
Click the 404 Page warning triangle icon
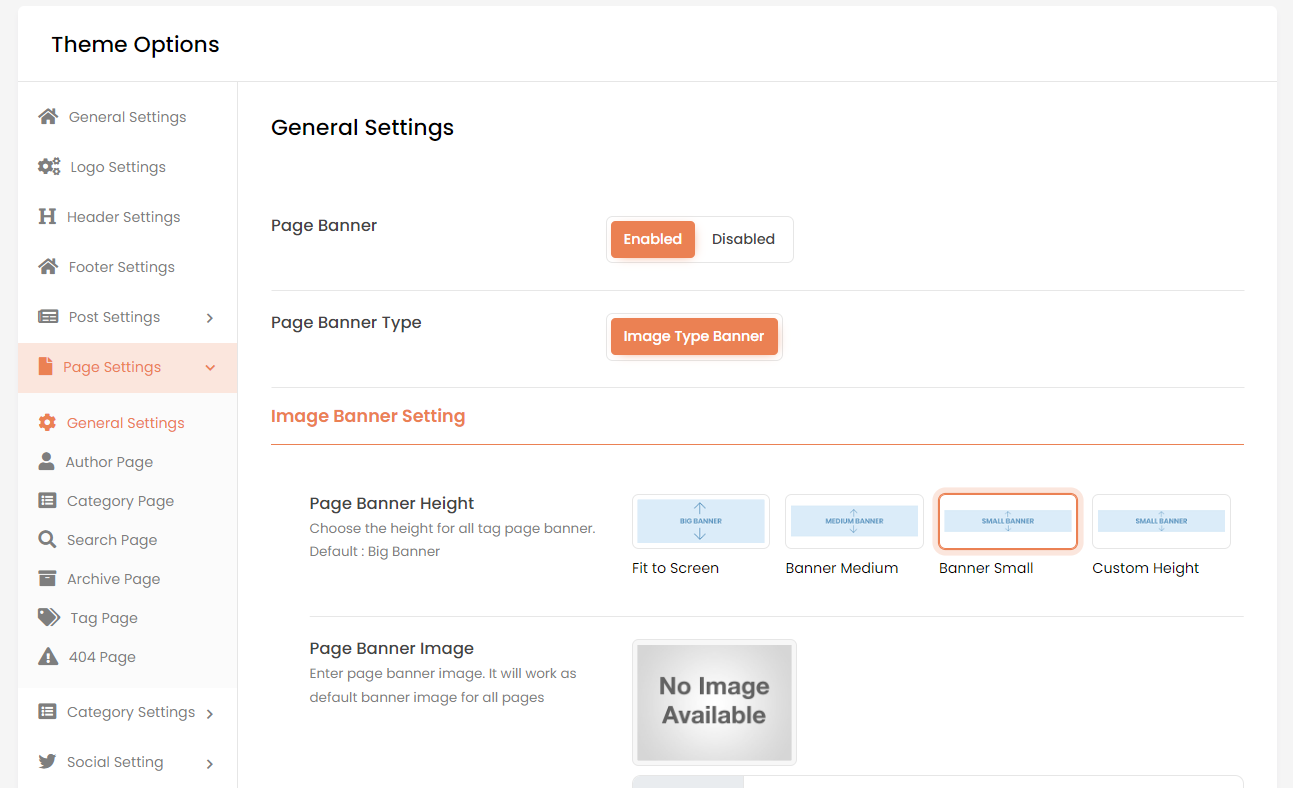click(48, 657)
